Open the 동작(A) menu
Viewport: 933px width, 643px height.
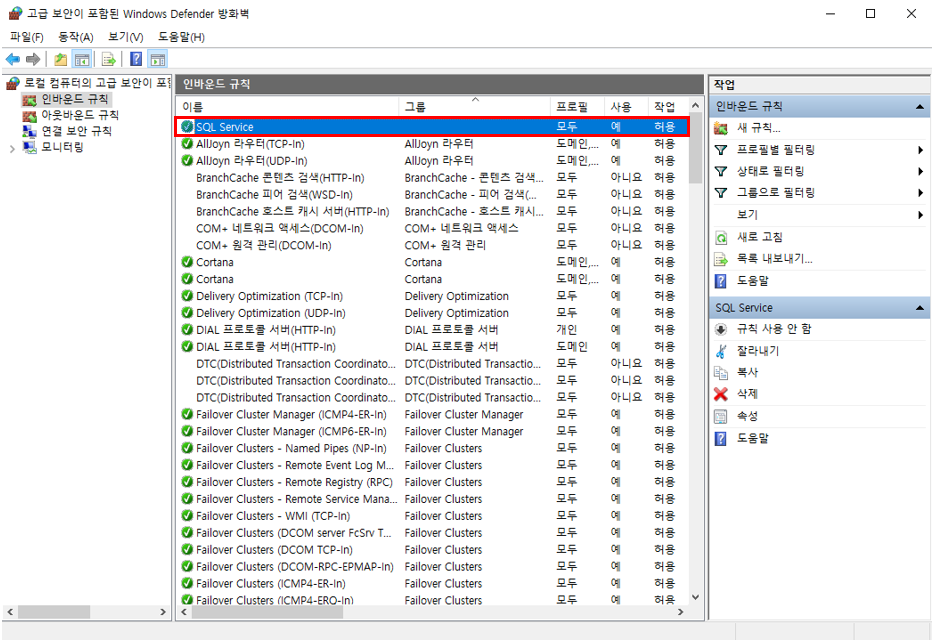tap(76, 37)
